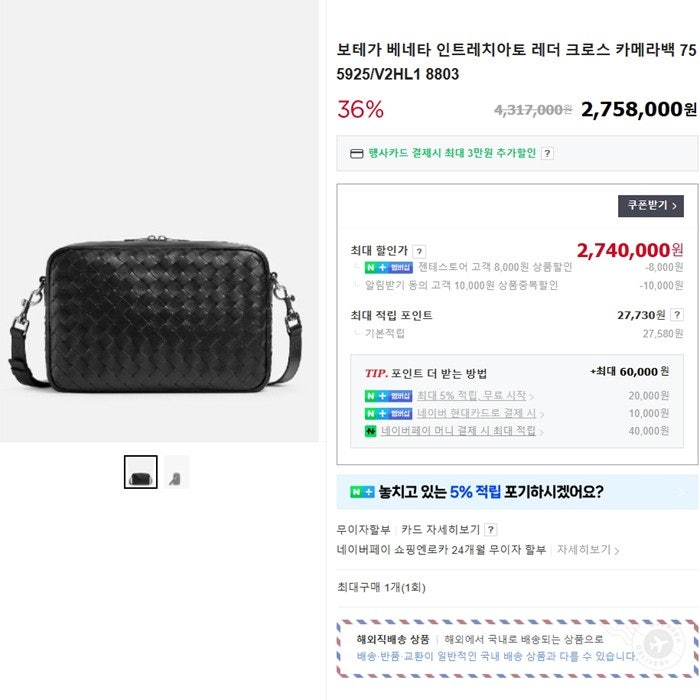Click the green Naver Pay money icon
The image size is (700, 700).
coord(371,431)
